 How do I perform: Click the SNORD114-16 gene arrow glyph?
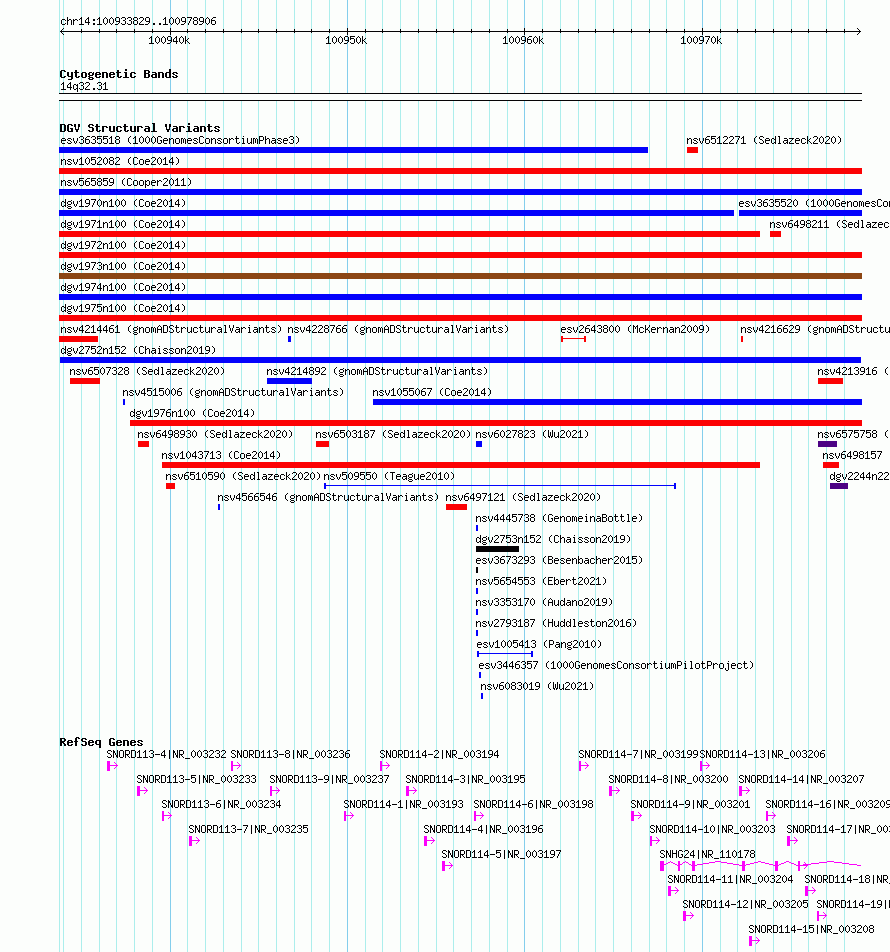pyautogui.click(x=771, y=816)
